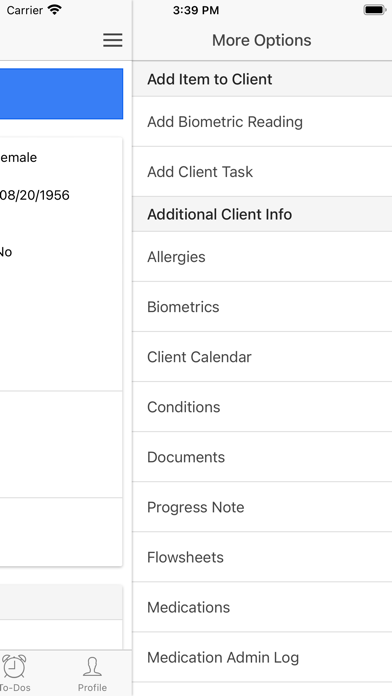Open Documents entry

(x=262, y=457)
